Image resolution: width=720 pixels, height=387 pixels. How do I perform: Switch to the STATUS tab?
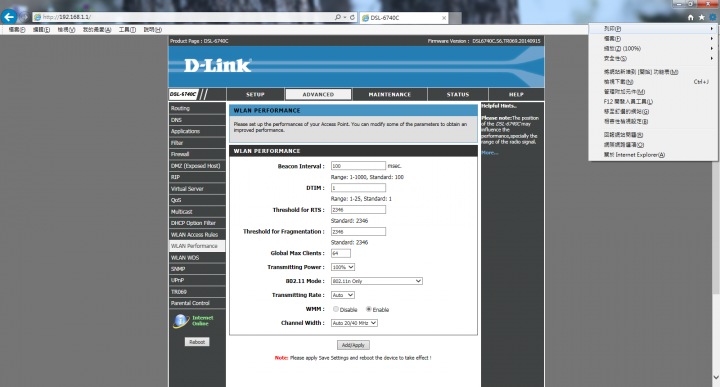click(458, 95)
